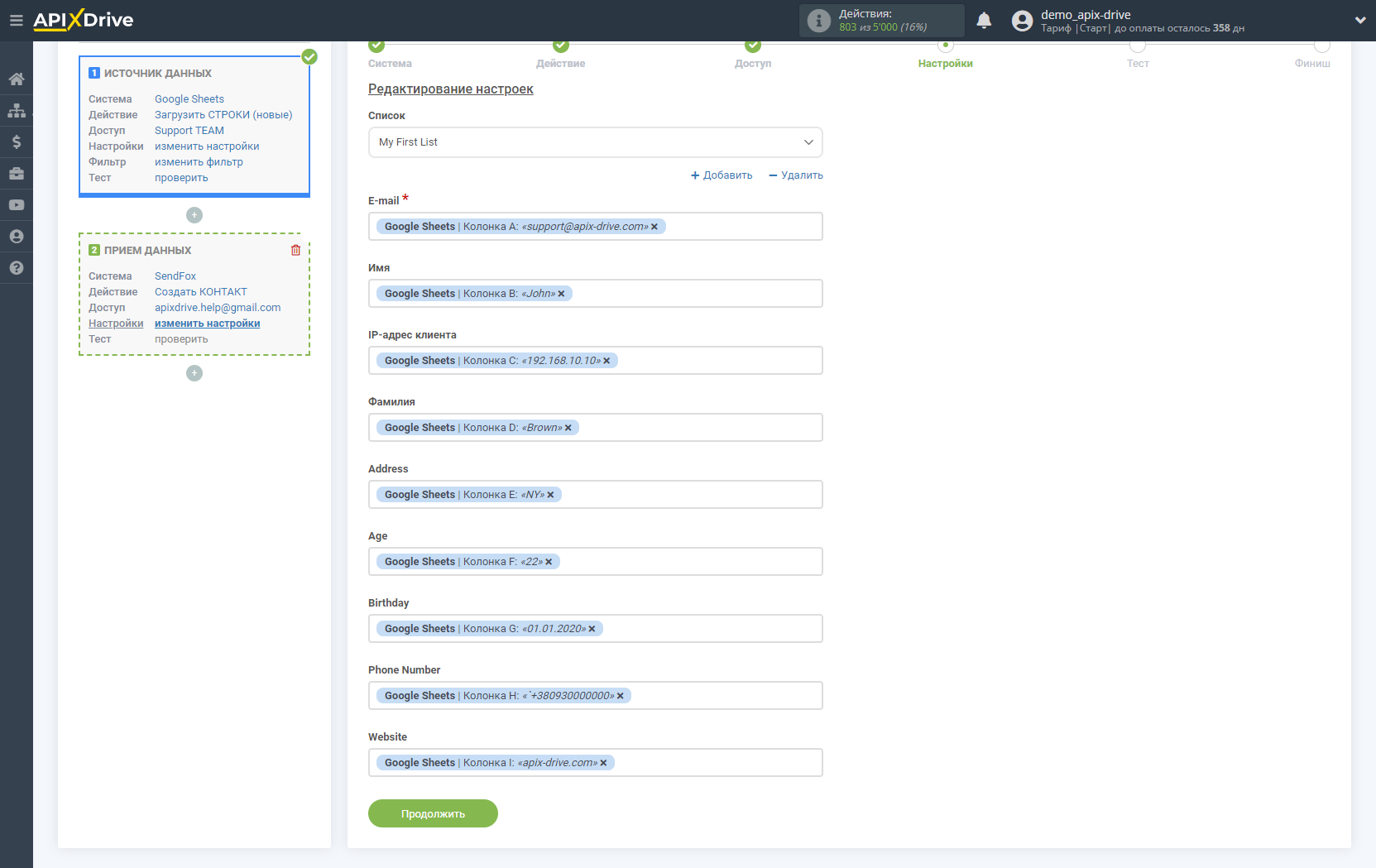Click inside the Phone Number field
The width and height of the screenshot is (1376, 868).
pyautogui.click(x=596, y=696)
